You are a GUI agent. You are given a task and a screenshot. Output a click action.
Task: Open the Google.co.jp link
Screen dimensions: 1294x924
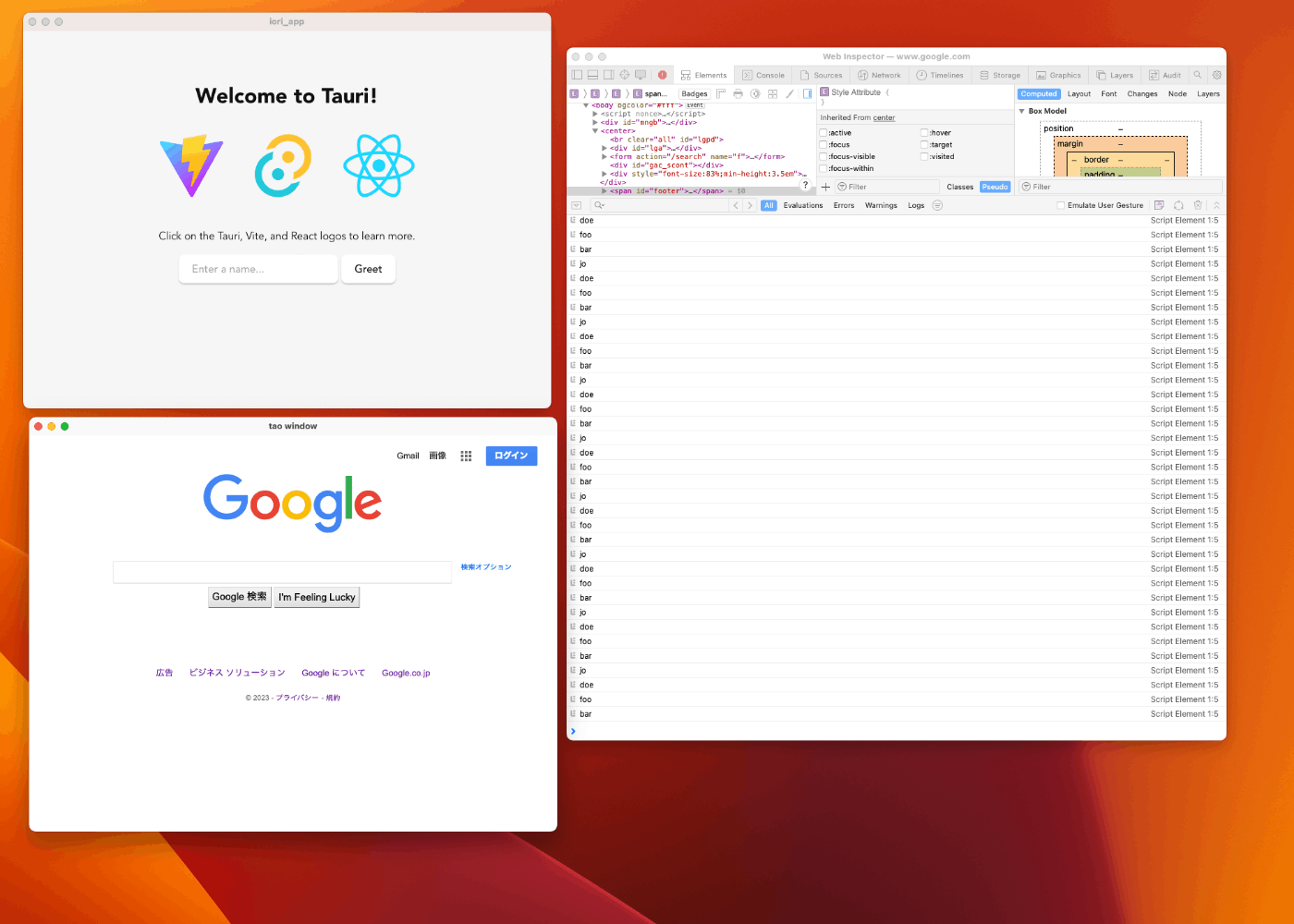coord(406,673)
